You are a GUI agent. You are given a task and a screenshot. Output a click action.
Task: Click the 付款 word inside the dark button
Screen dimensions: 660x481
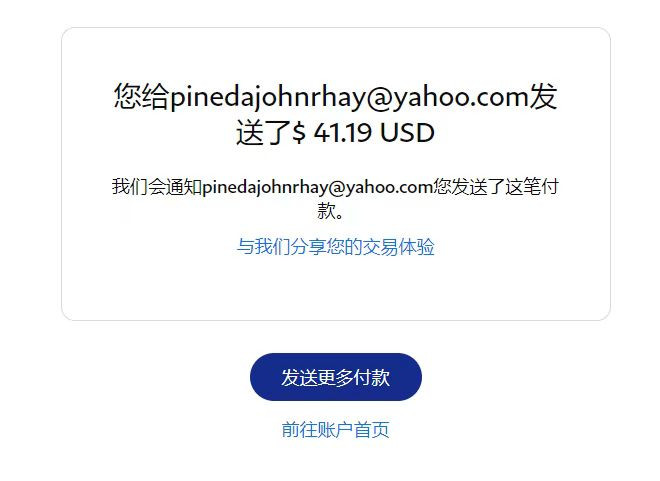coord(372,377)
